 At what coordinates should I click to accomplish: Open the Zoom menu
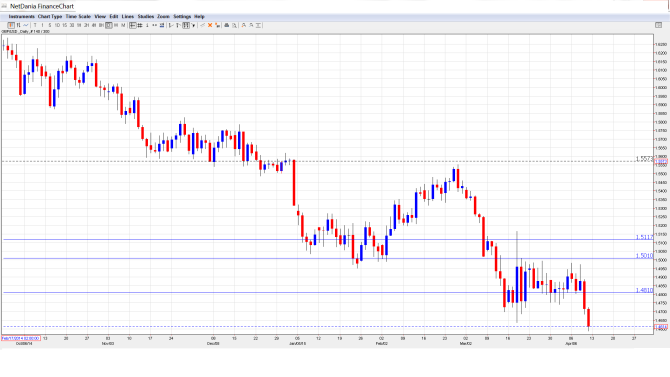click(x=163, y=17)
